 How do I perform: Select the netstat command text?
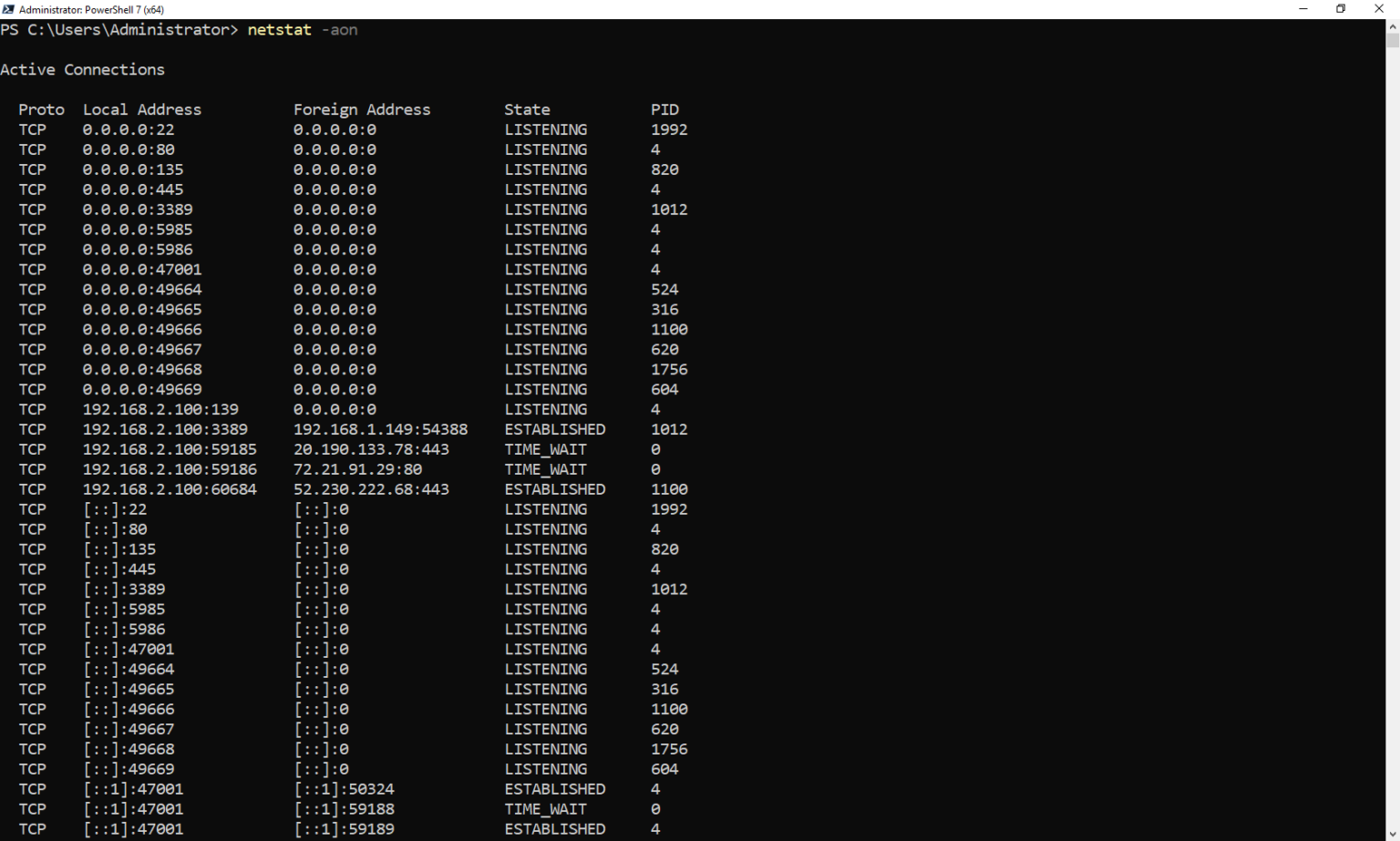pos(279,29)
